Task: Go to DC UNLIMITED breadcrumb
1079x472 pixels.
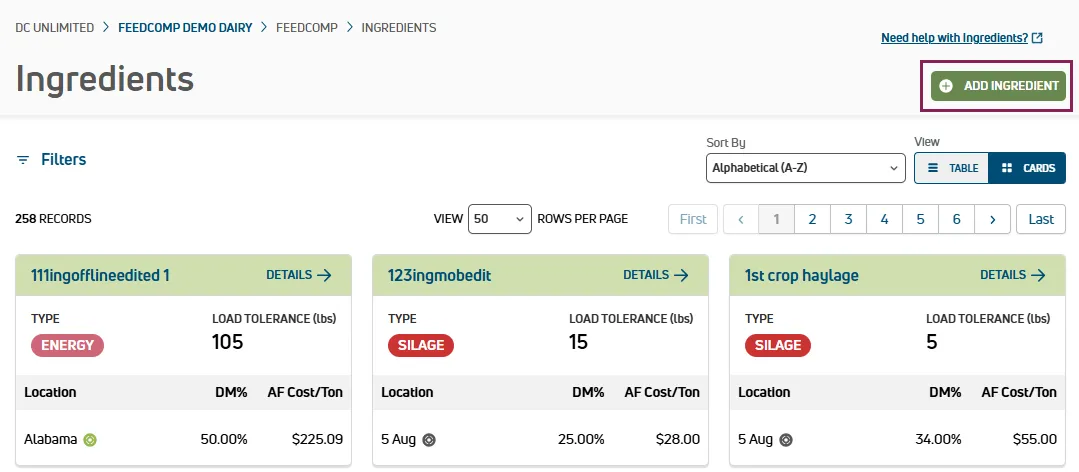Action: (54, 28)
